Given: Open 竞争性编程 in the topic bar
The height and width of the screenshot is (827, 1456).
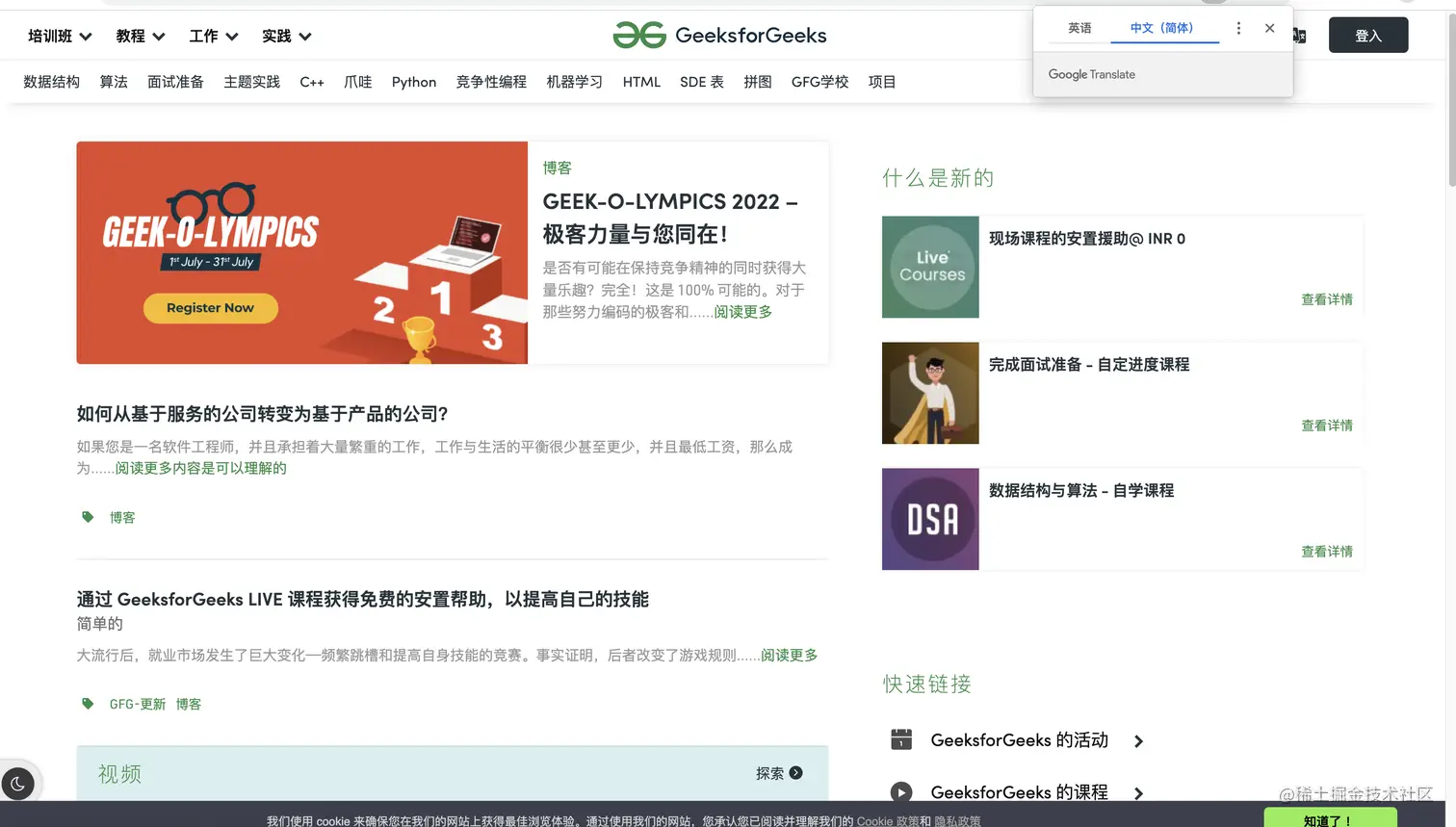Looking at the screenshot, I should pyautogui.click(x=491, y=82).
